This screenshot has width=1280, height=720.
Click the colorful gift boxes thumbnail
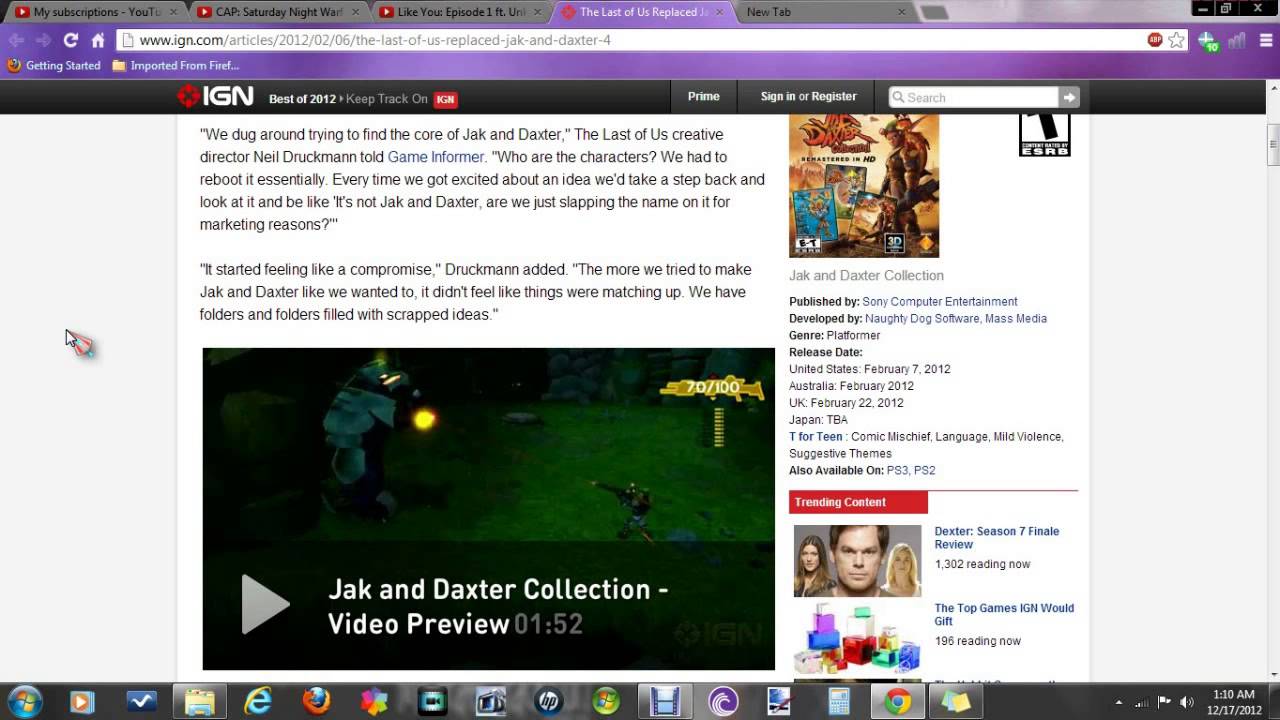click(x=857, y=638)
